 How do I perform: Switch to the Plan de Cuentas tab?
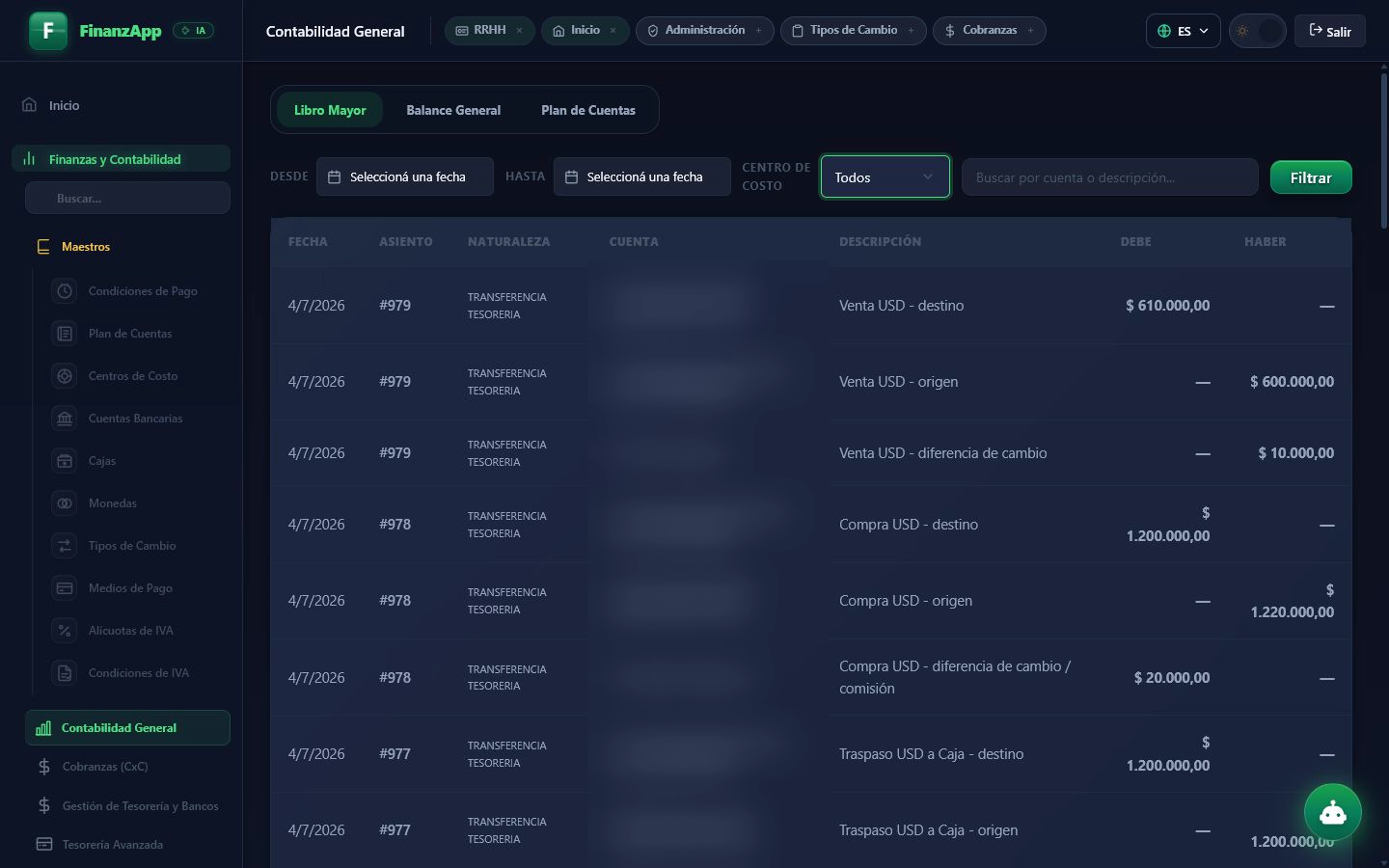(588, 111)
